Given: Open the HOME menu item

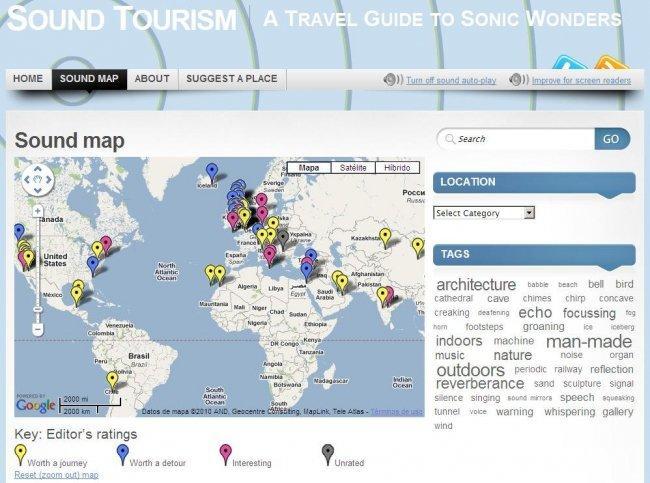Looking at the screenshot, I should pyautogui.click(x=28, y=79).
